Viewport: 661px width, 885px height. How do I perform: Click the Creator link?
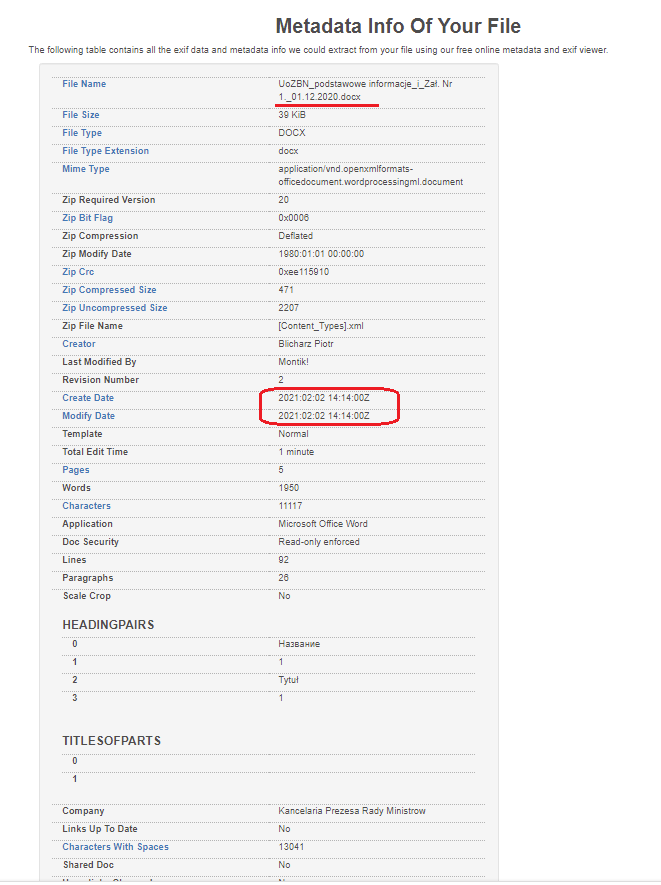[x=79, y=344]
